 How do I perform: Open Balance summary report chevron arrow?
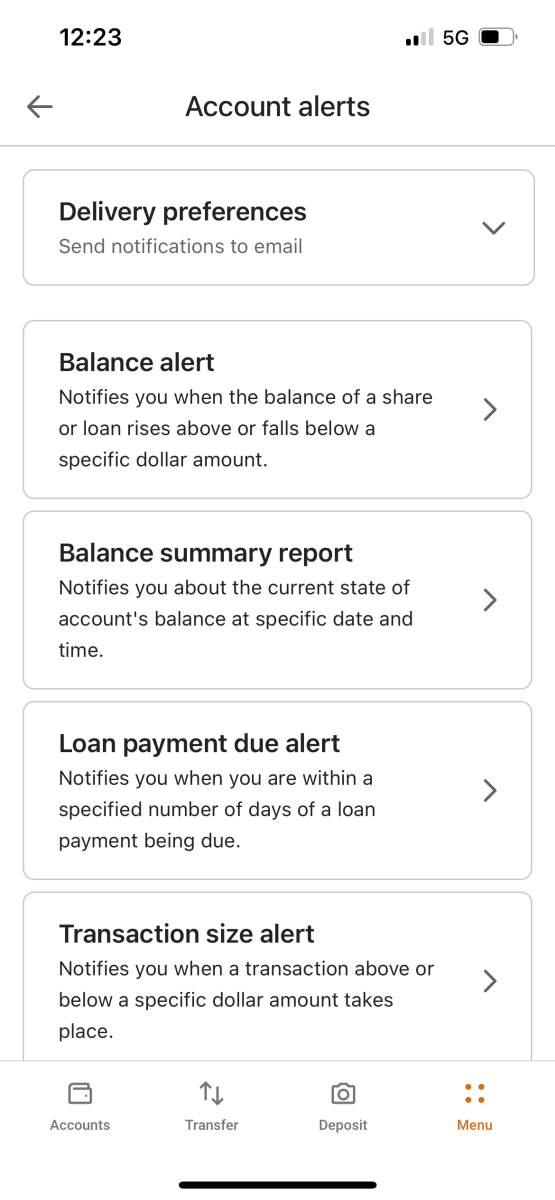[x=490, y=600]
